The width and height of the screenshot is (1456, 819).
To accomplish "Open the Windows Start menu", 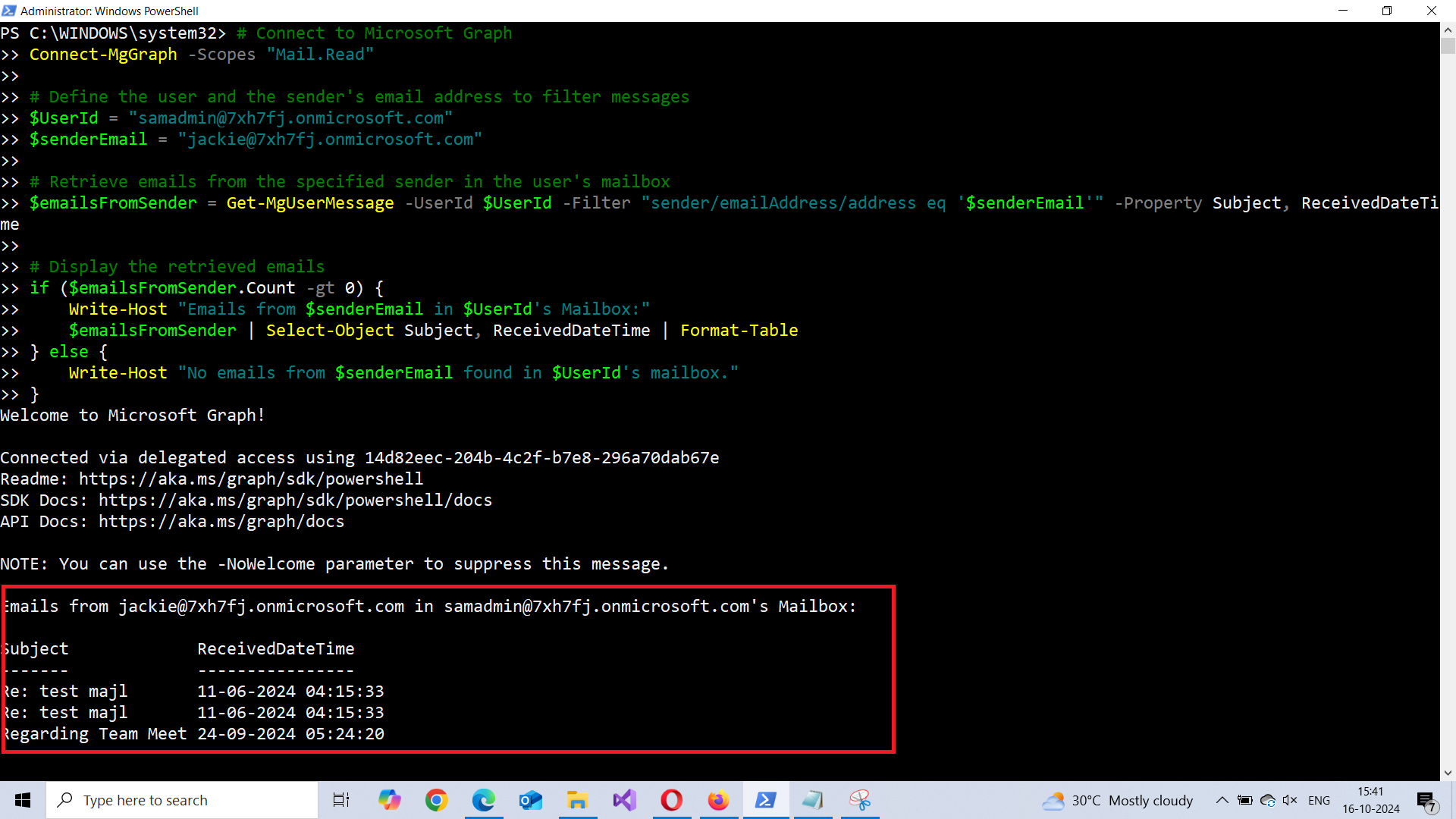I will [23, 800].
